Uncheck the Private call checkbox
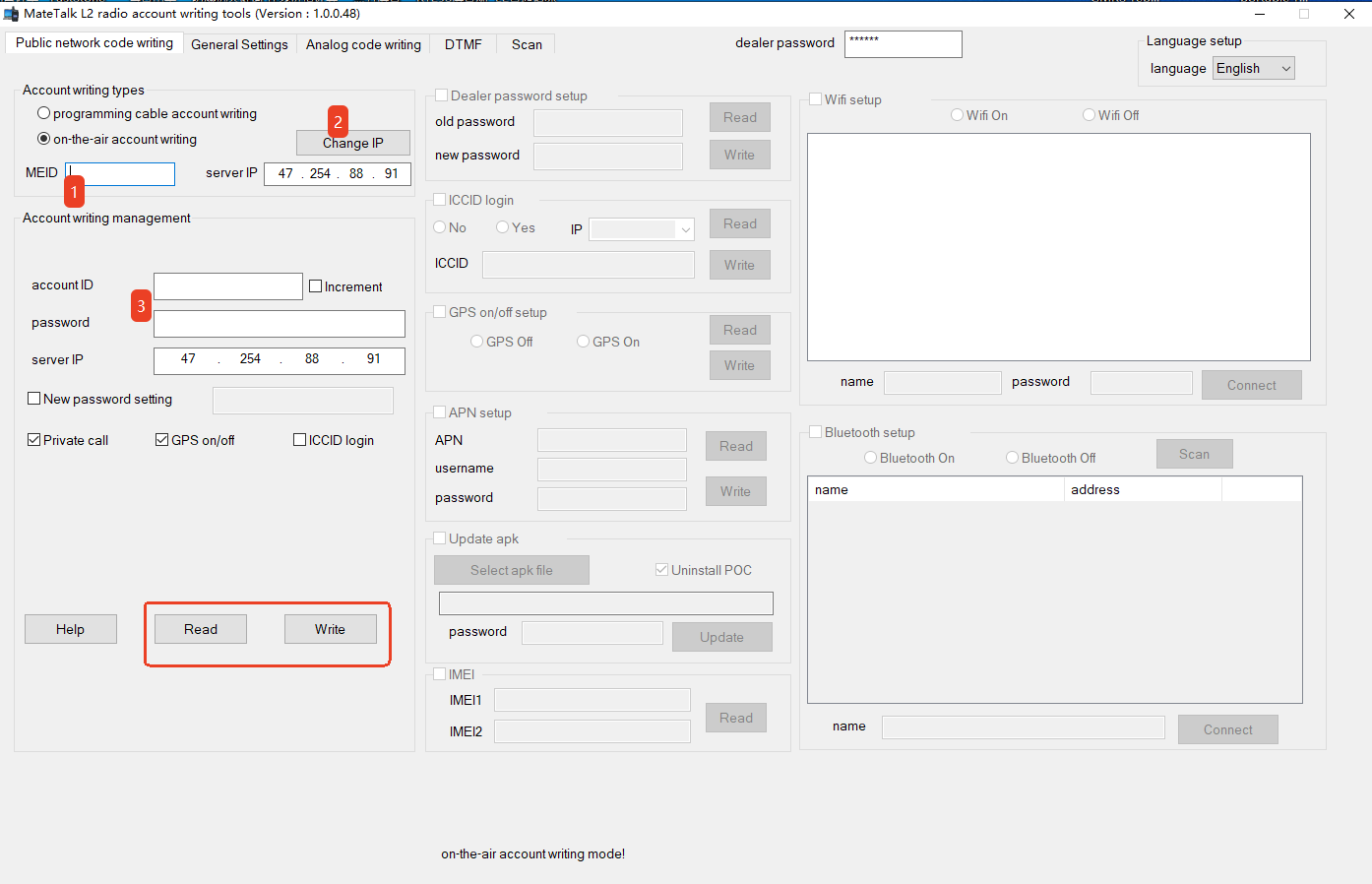Image resolution: width=1372 pixels, height=884 pixels. point(32,440)
